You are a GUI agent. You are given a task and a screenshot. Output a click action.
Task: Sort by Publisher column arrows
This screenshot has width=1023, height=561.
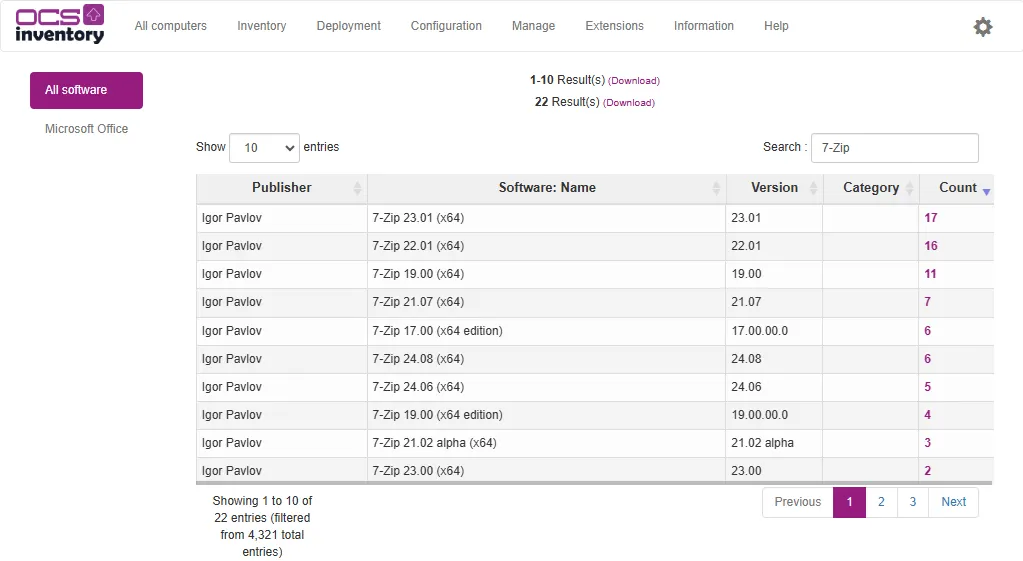357,188
